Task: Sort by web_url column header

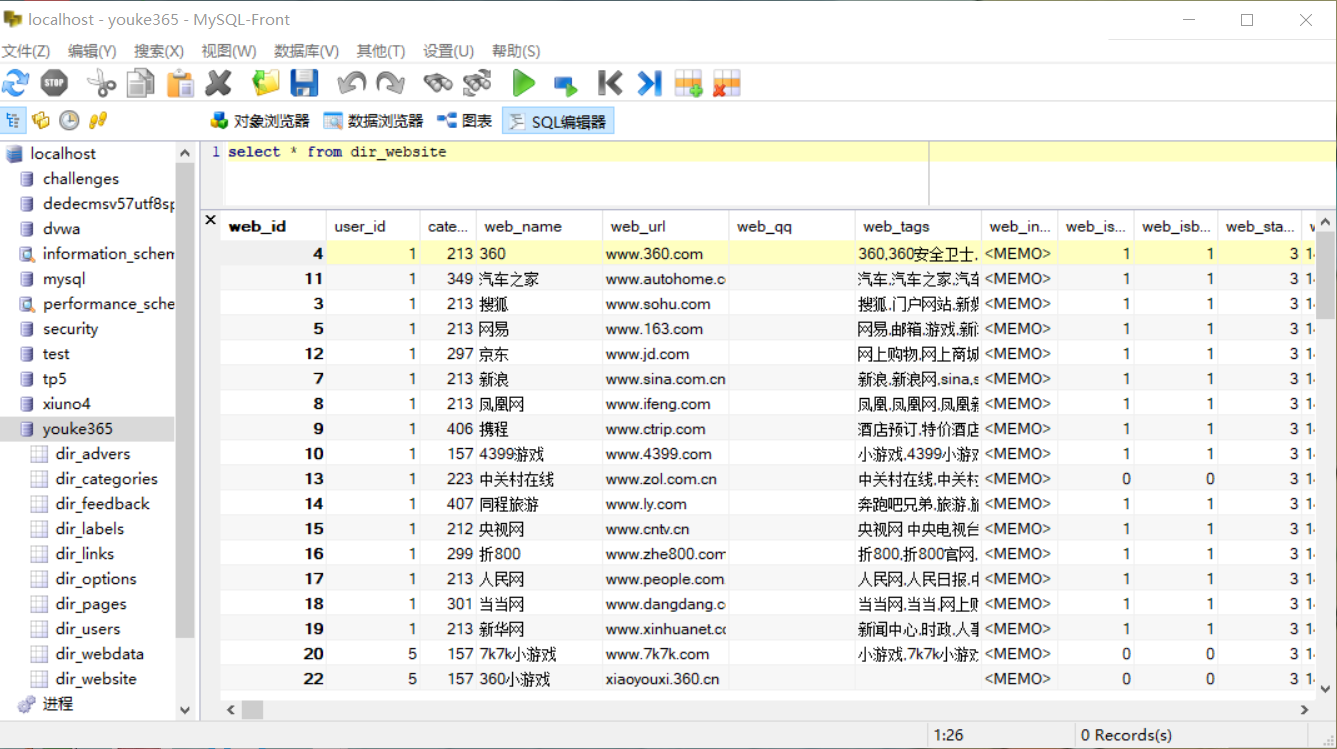Action: pyautogui.click(x=665, y=226)
